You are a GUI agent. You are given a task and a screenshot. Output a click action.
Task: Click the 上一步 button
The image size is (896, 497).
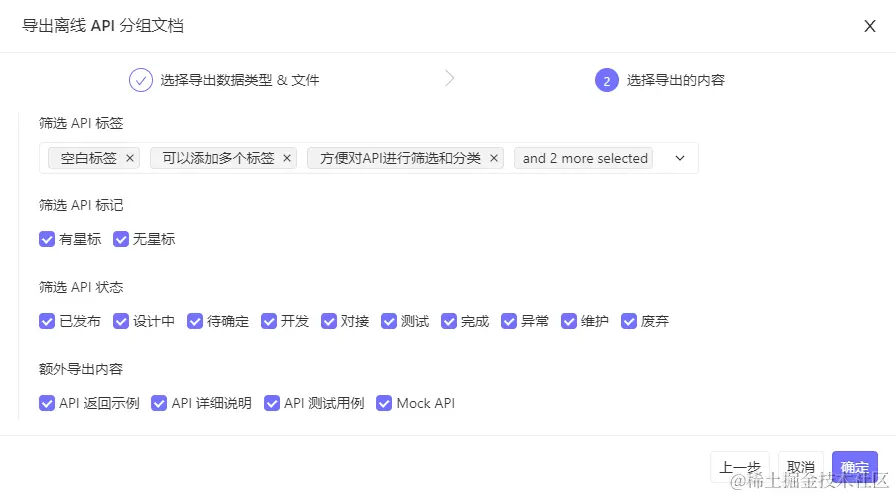click(739, 467)
